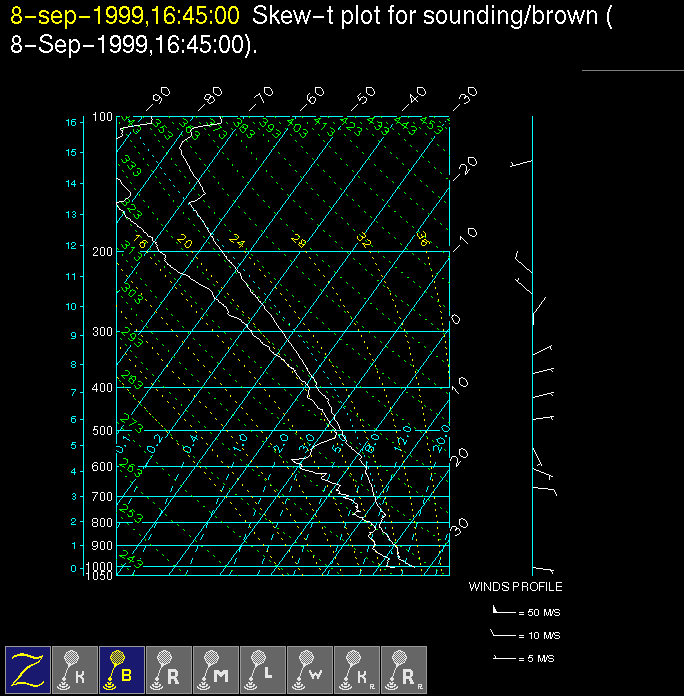Select the highlighted B sounding balloon icon

click(122, 669)
